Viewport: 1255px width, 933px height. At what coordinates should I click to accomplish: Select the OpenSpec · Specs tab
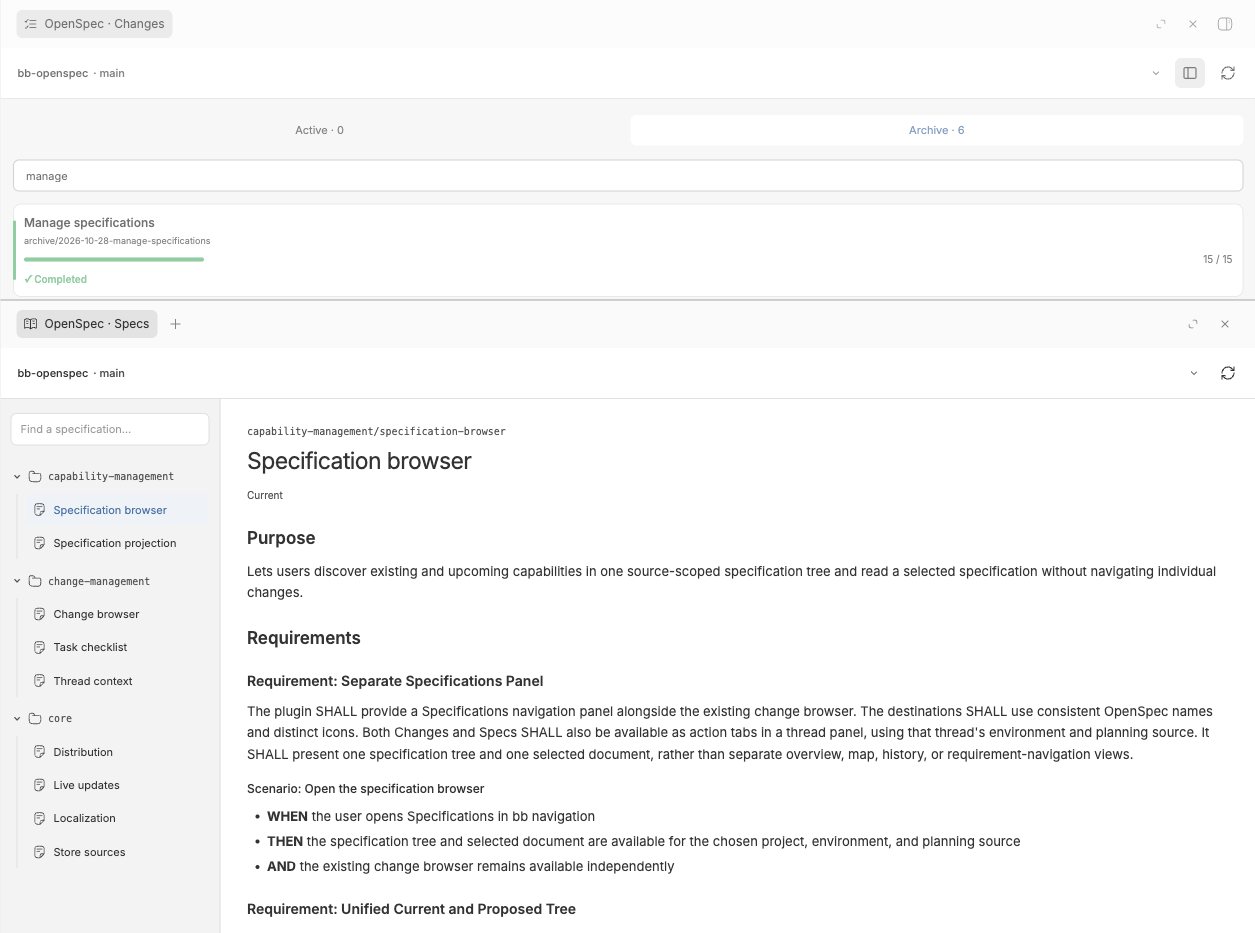pyautogui.click(x=87, y=324)
